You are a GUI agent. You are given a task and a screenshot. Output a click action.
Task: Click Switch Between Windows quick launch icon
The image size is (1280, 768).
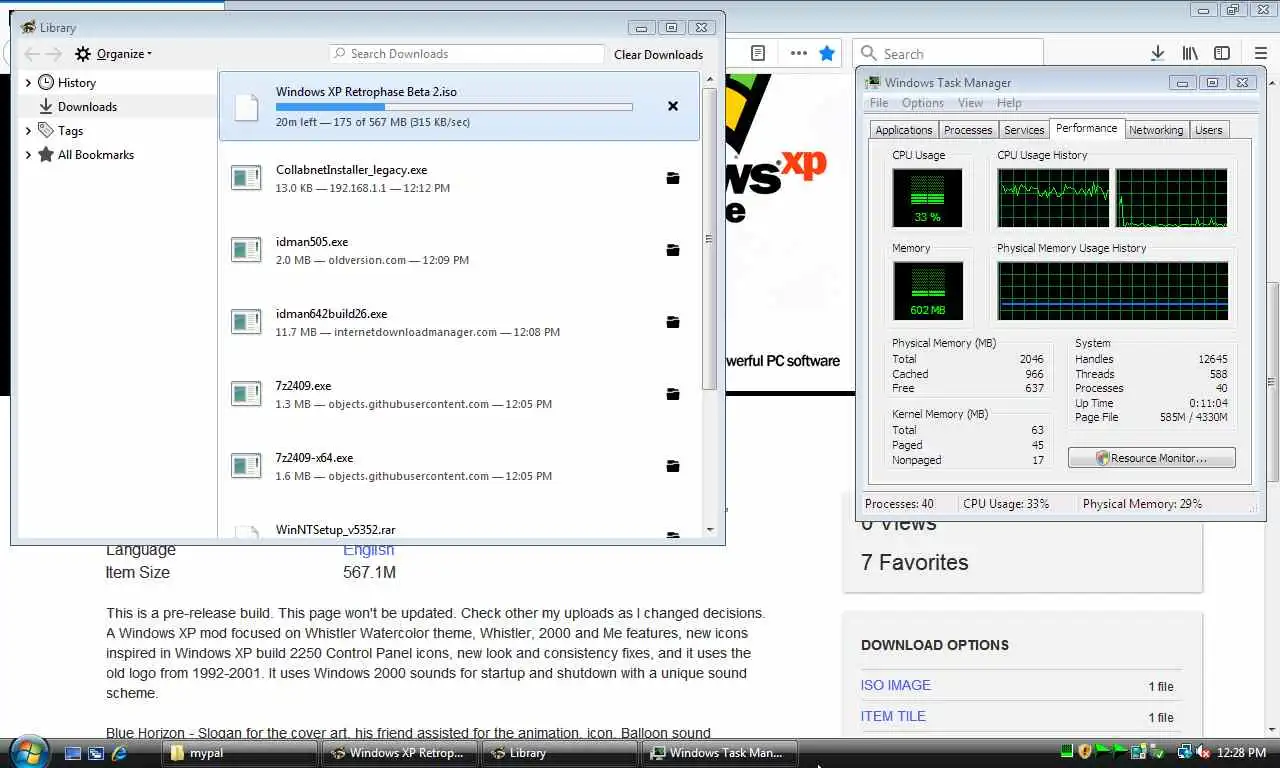[x=96, y=753]
